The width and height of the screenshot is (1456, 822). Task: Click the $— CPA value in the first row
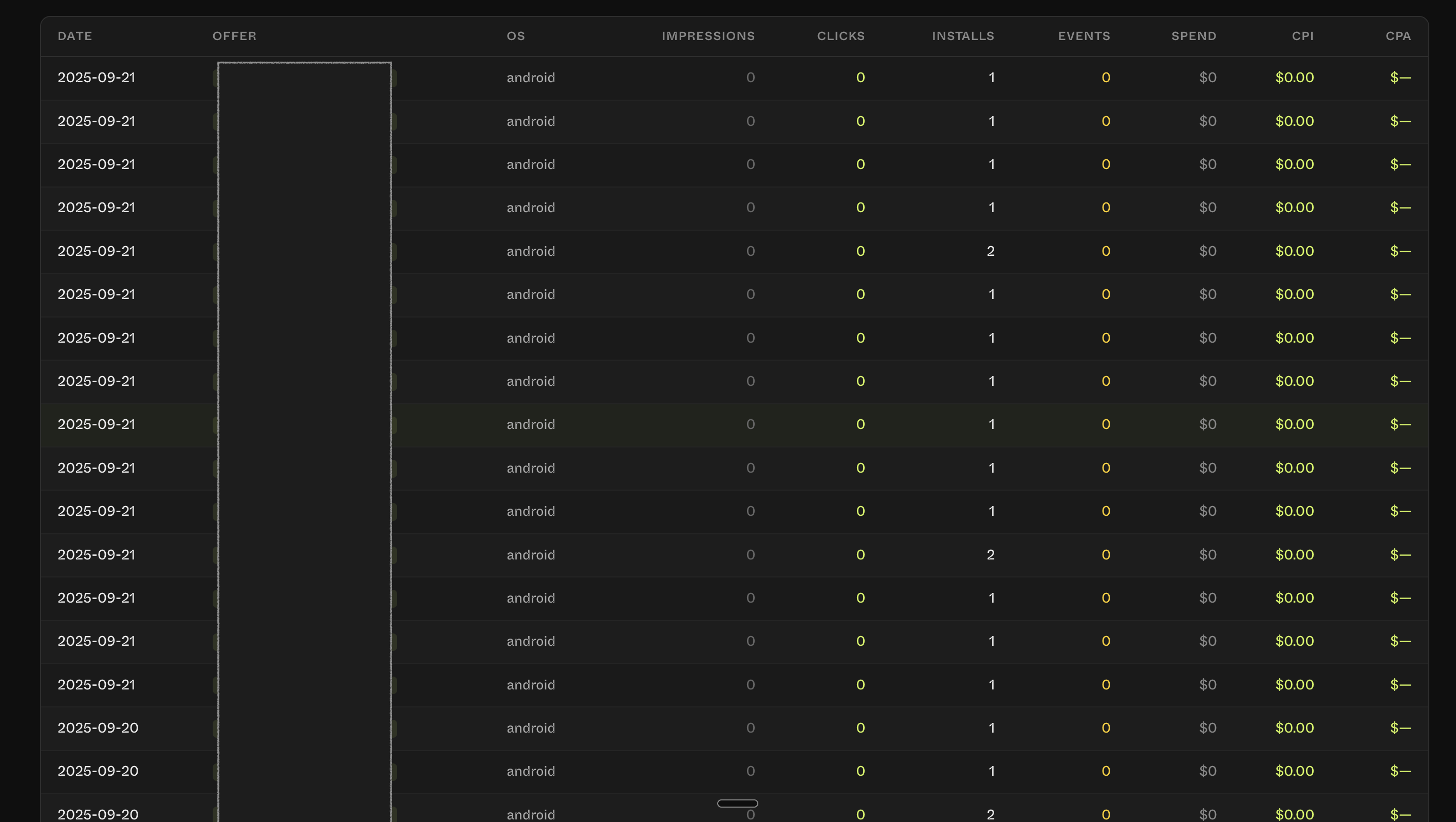point(1400,78)
